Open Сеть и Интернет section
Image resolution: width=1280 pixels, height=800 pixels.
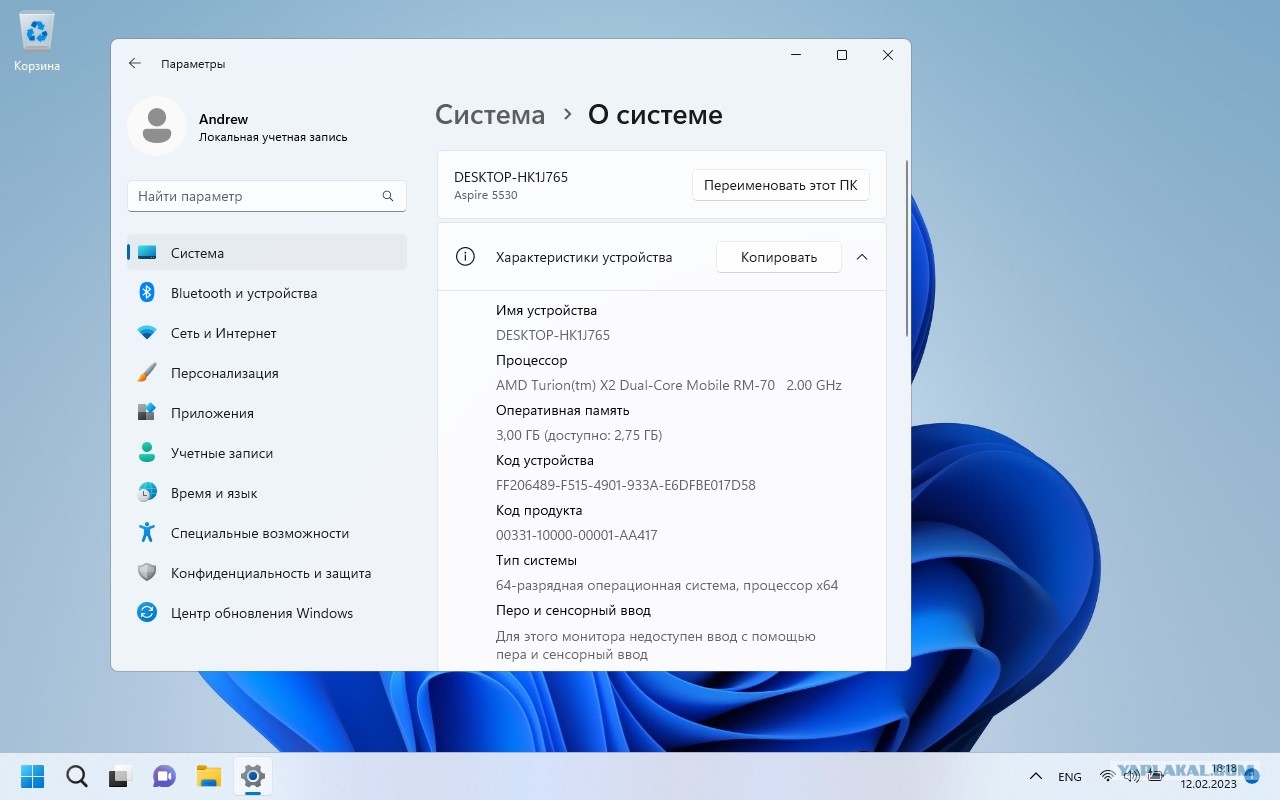click(x=223, y=333)
